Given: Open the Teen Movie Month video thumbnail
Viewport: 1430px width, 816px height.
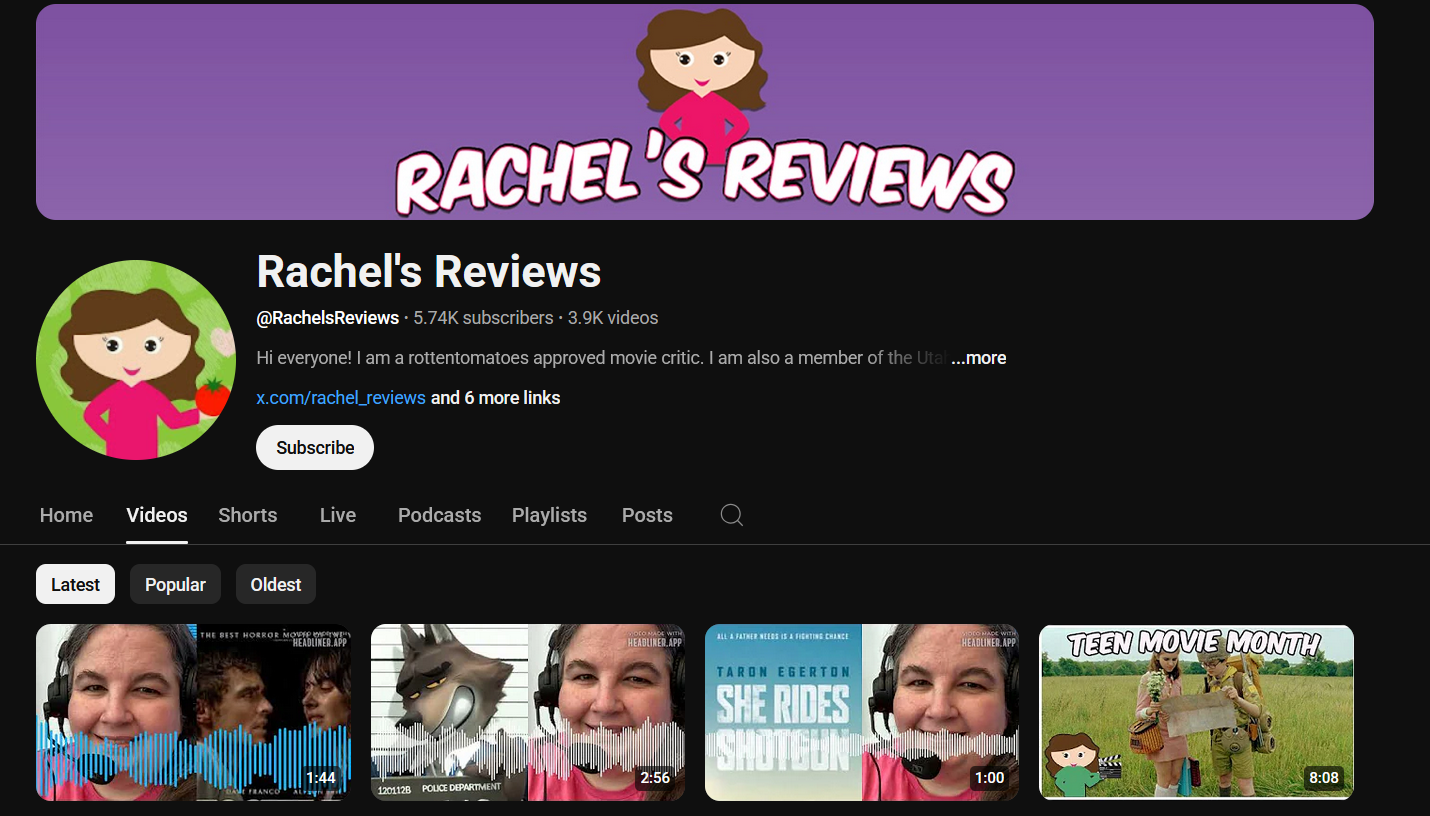Looking at the screenshot, I should (x=1197, y=712).
